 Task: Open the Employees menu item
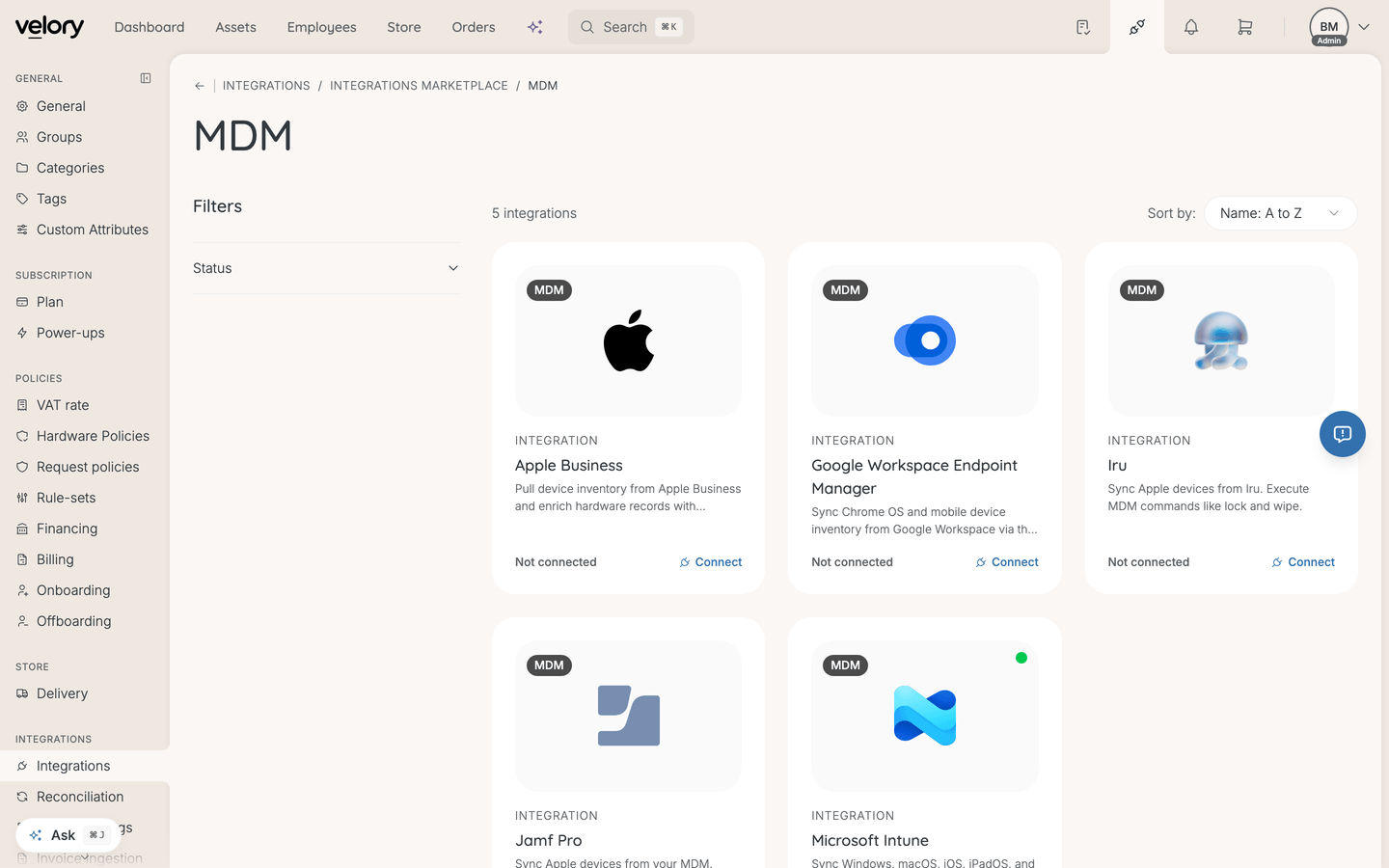[x=322, y=27]
